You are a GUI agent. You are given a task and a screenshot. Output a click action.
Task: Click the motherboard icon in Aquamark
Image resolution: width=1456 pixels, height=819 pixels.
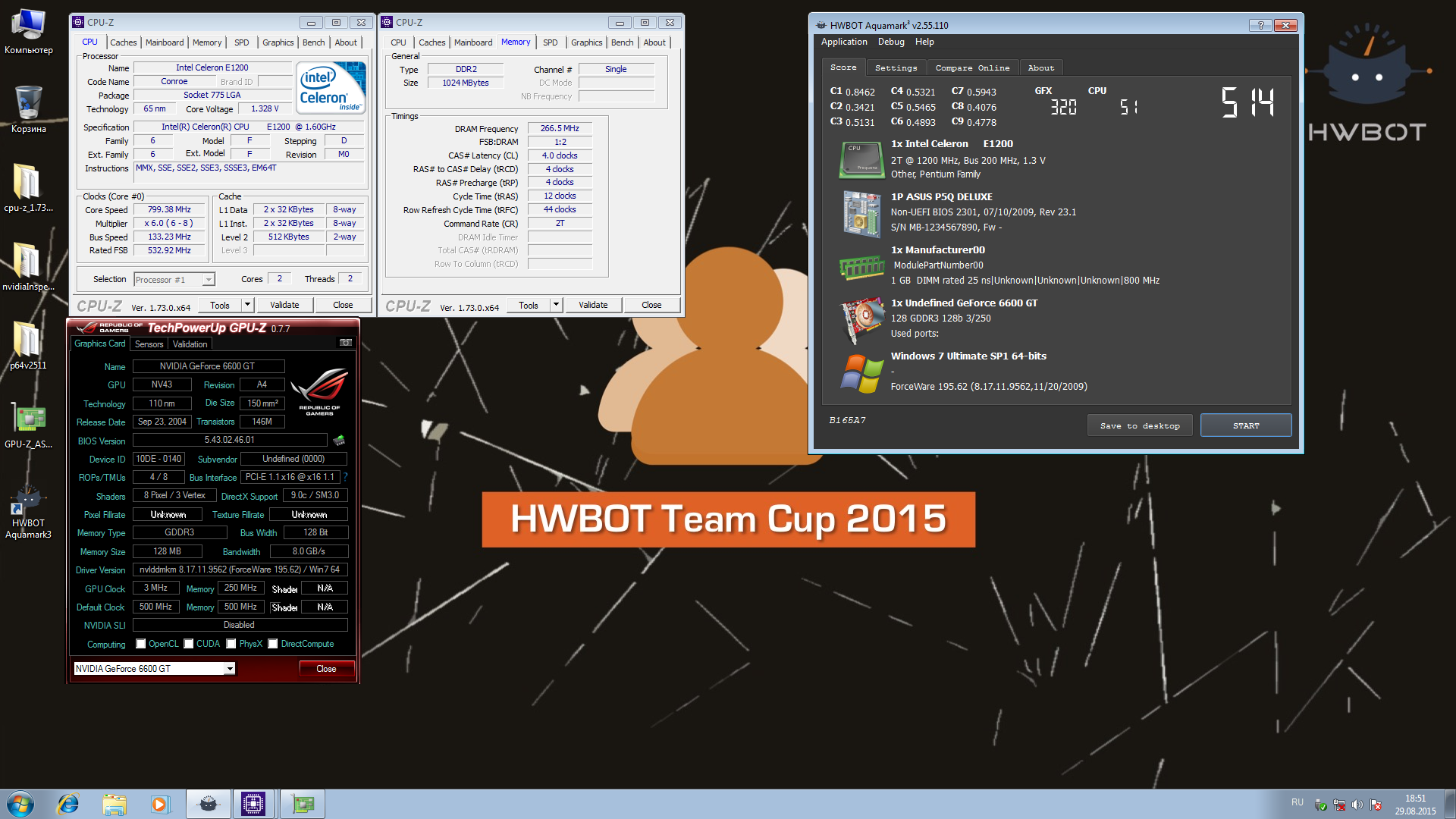[x=861, y=213]
